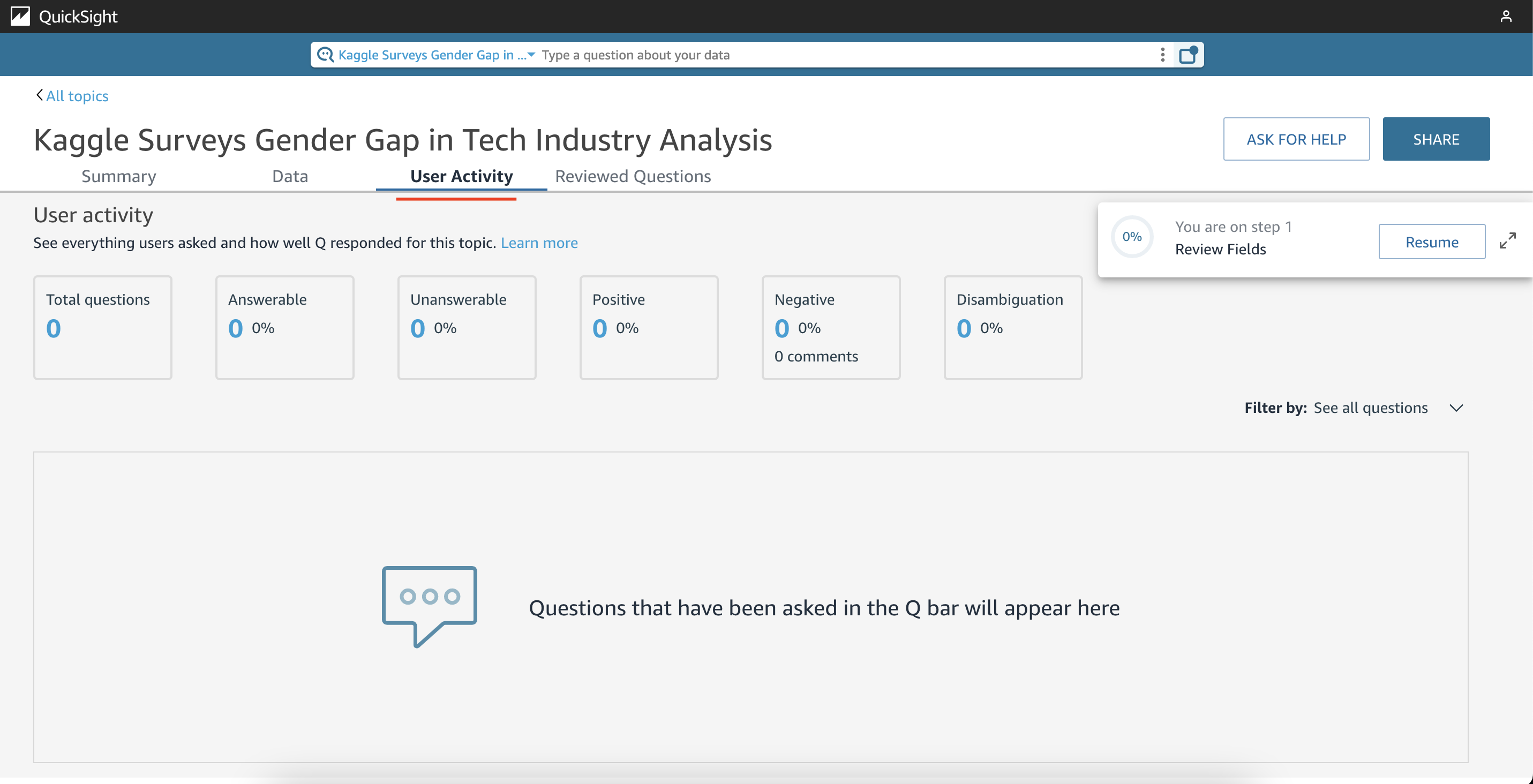Click the QuickSight logo icon
The height and width of the screenshot is (784, 1533).
click(x=20, y=16)
